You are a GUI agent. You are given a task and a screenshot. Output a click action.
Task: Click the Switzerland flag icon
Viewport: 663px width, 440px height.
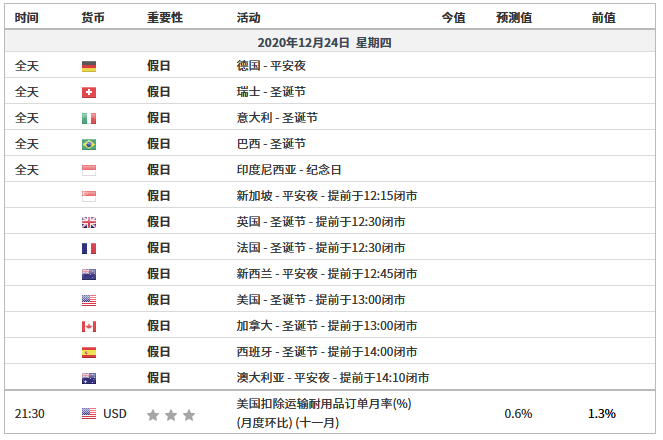coord(89,92)
